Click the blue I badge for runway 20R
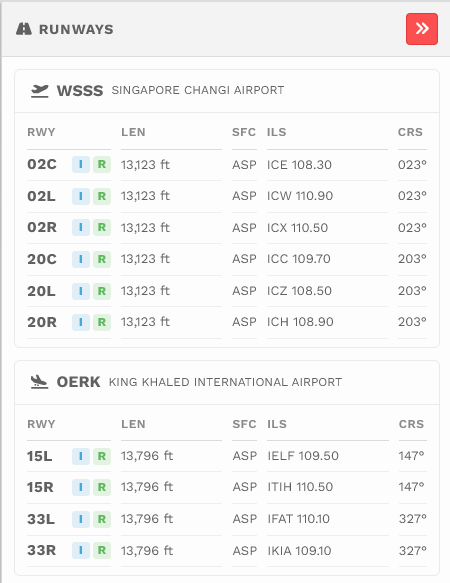The image size is (450, 583). tap(81, 322)
